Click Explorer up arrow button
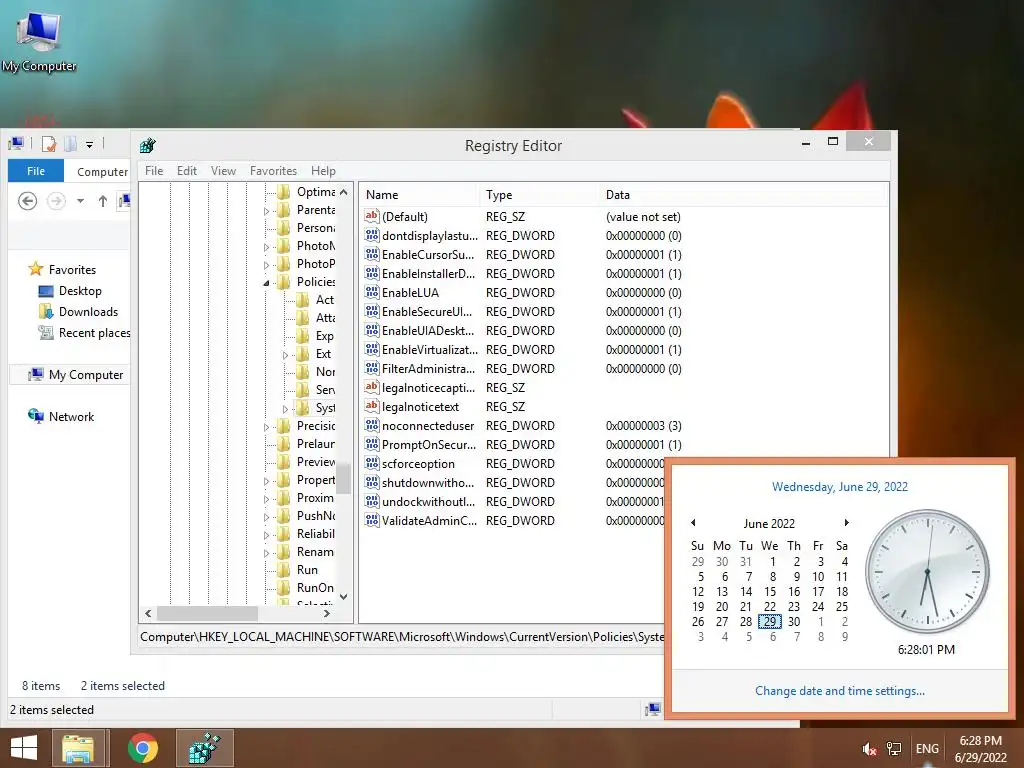This screenshot has height=768, width=1024. point(103,201)
